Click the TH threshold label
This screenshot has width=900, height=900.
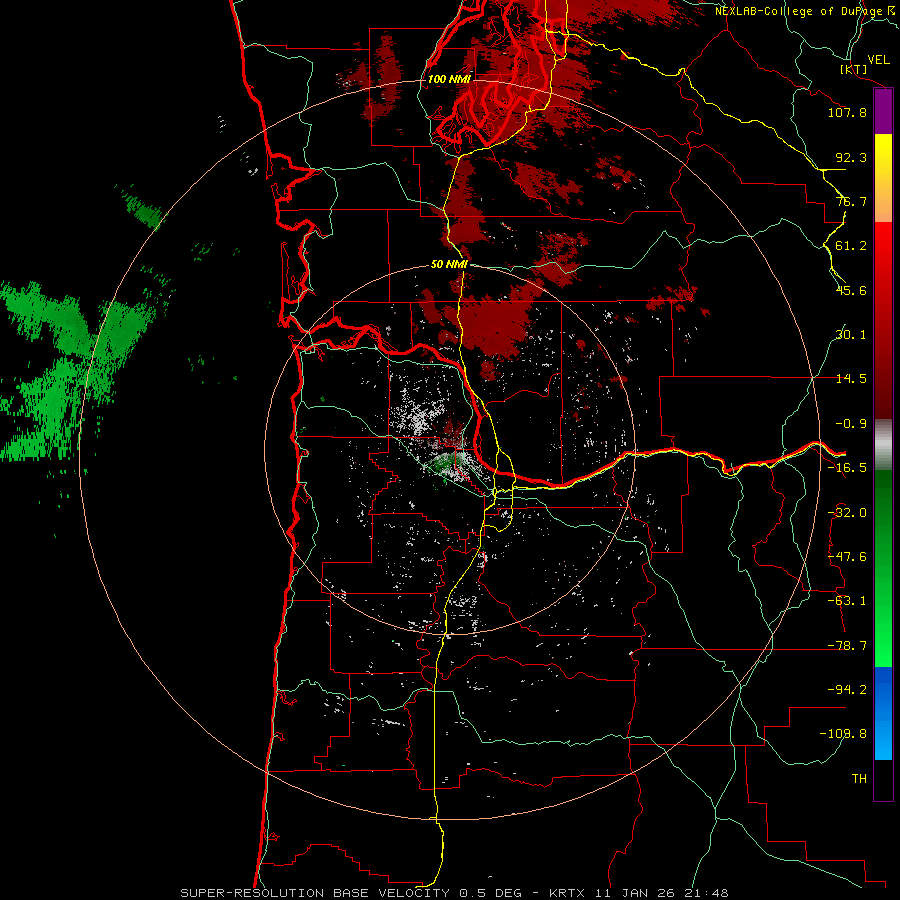(x=859, y=779)
